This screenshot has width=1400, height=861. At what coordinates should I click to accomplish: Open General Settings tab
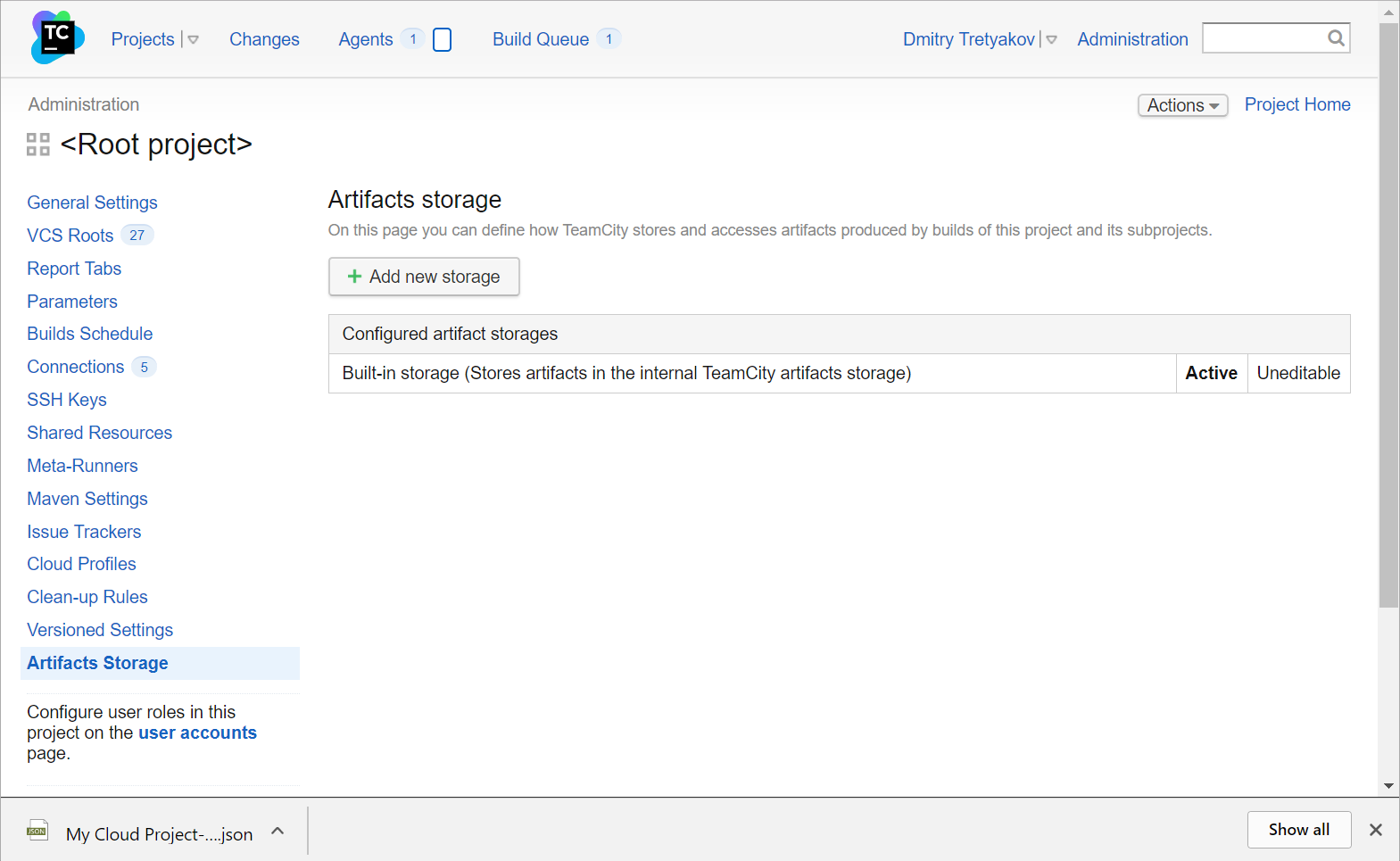point(92,203)
